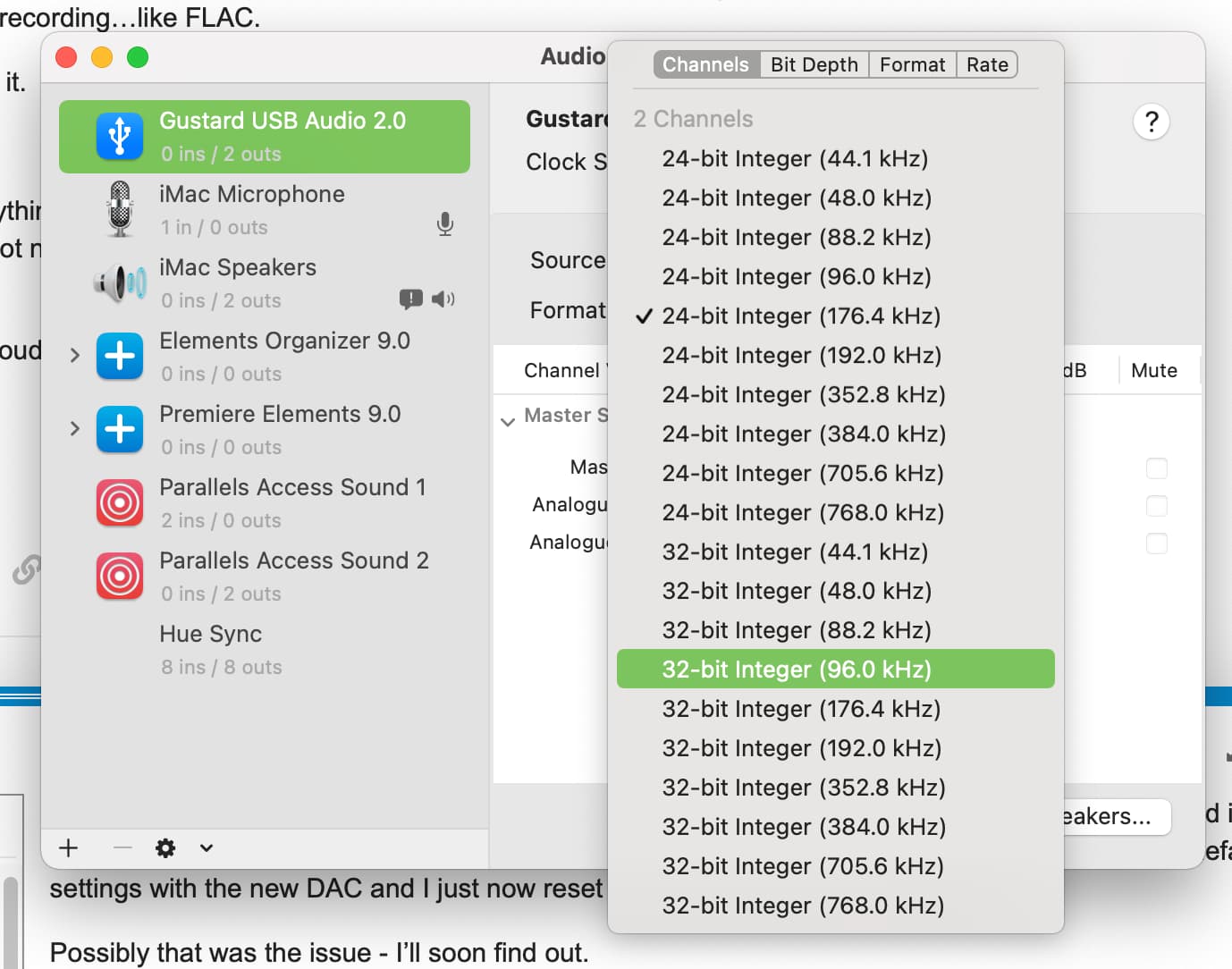Screen dimensions: 1232x969
Task: Click the alert sound indicator on iMac Speakers
Action: (411, 299)
